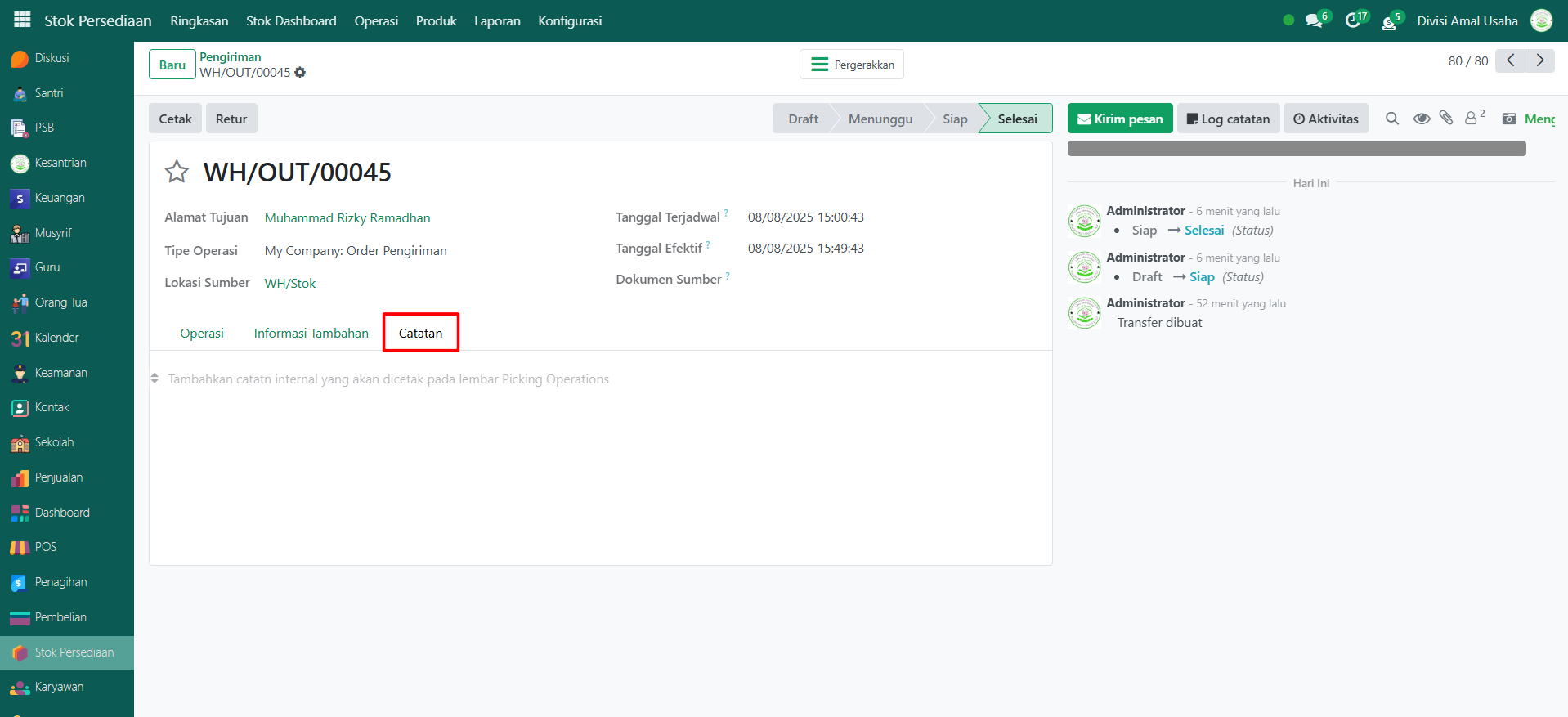Open Muhammad Rizky Ramadhan address link
Viewport: 1568px width, 717px height.
[x=347, y=217]
